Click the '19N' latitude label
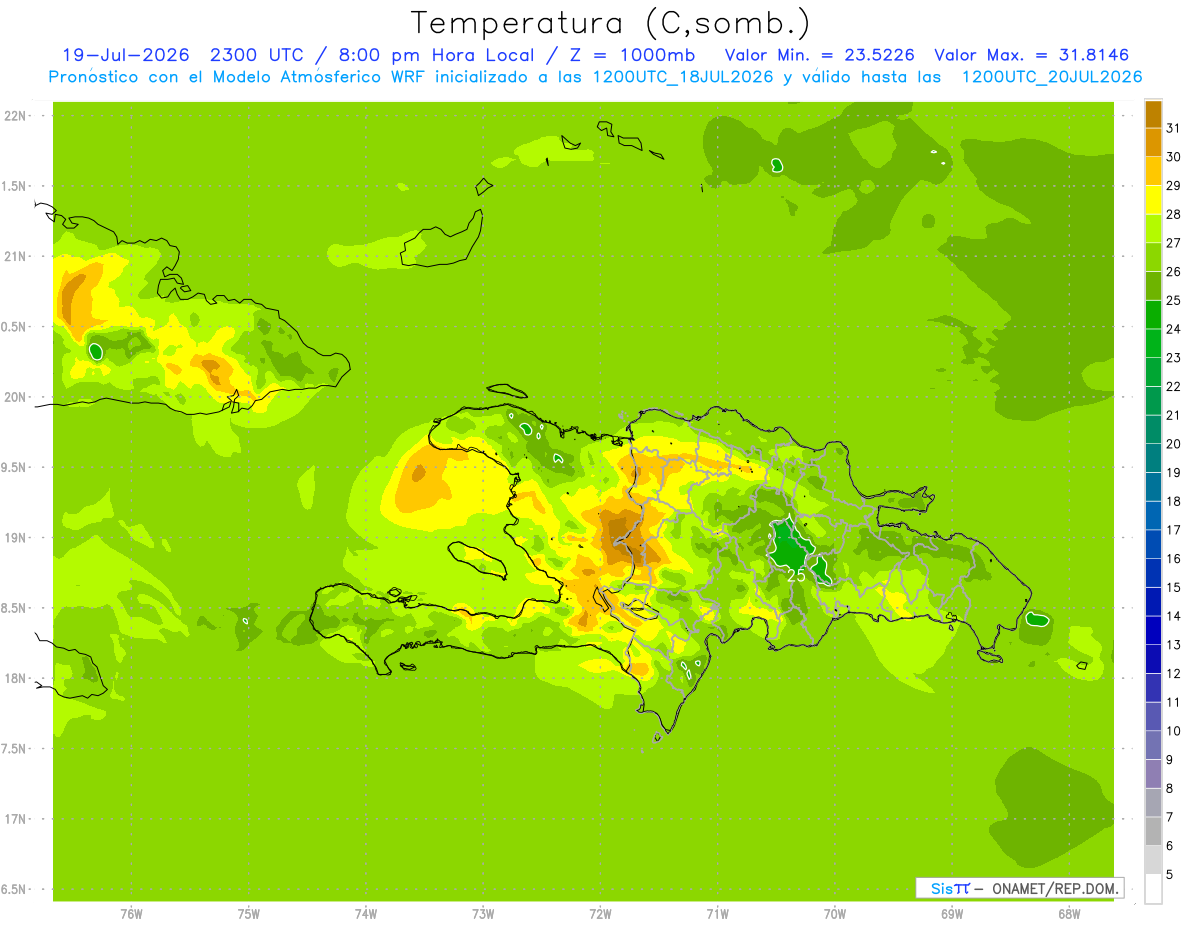The height and width of the screenshot is (927, 1200). [16, 538]
